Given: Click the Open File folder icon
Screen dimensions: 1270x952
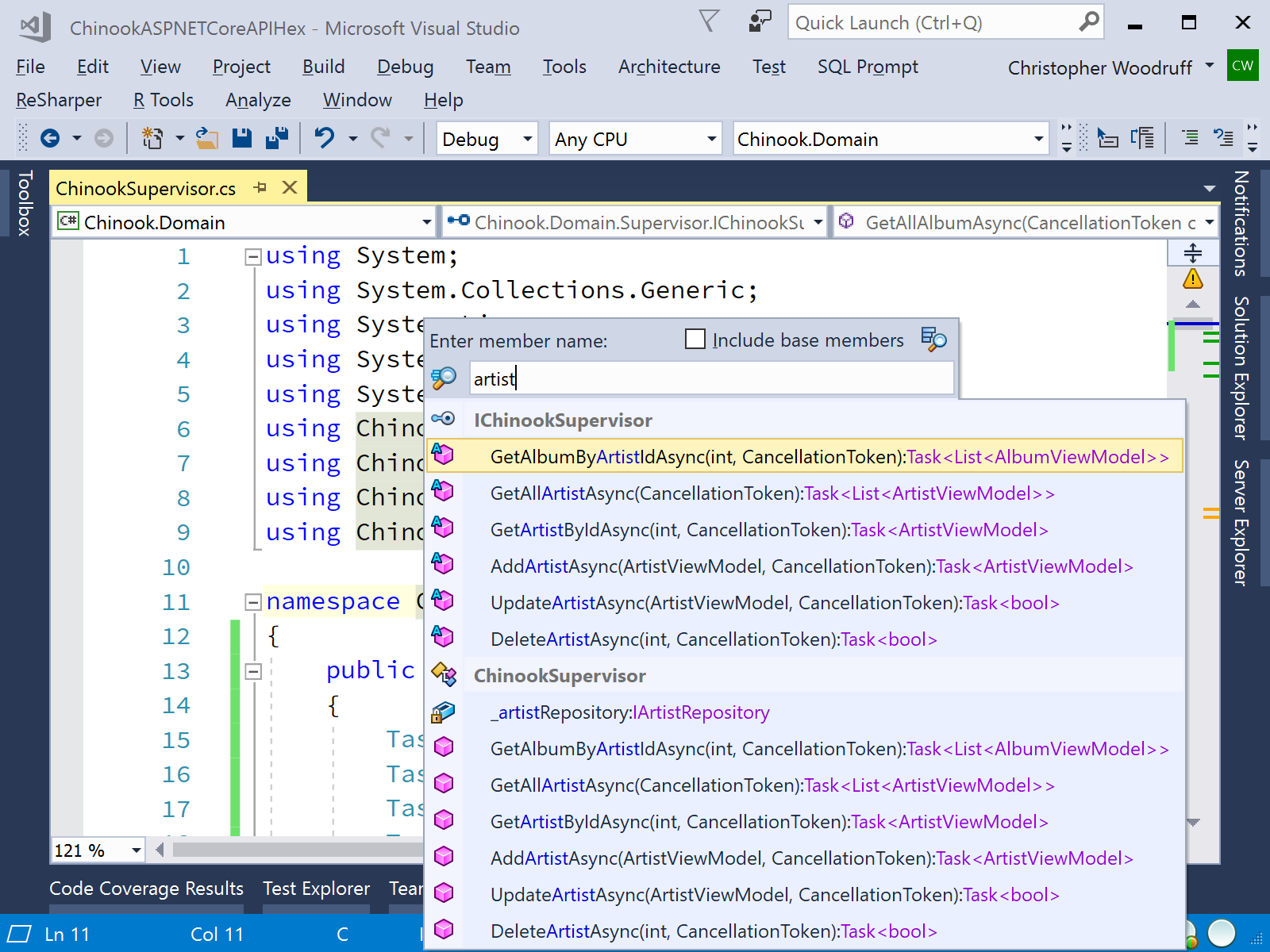Looking at the screenshot, I should pyautogui.click(x=207, y=139).
